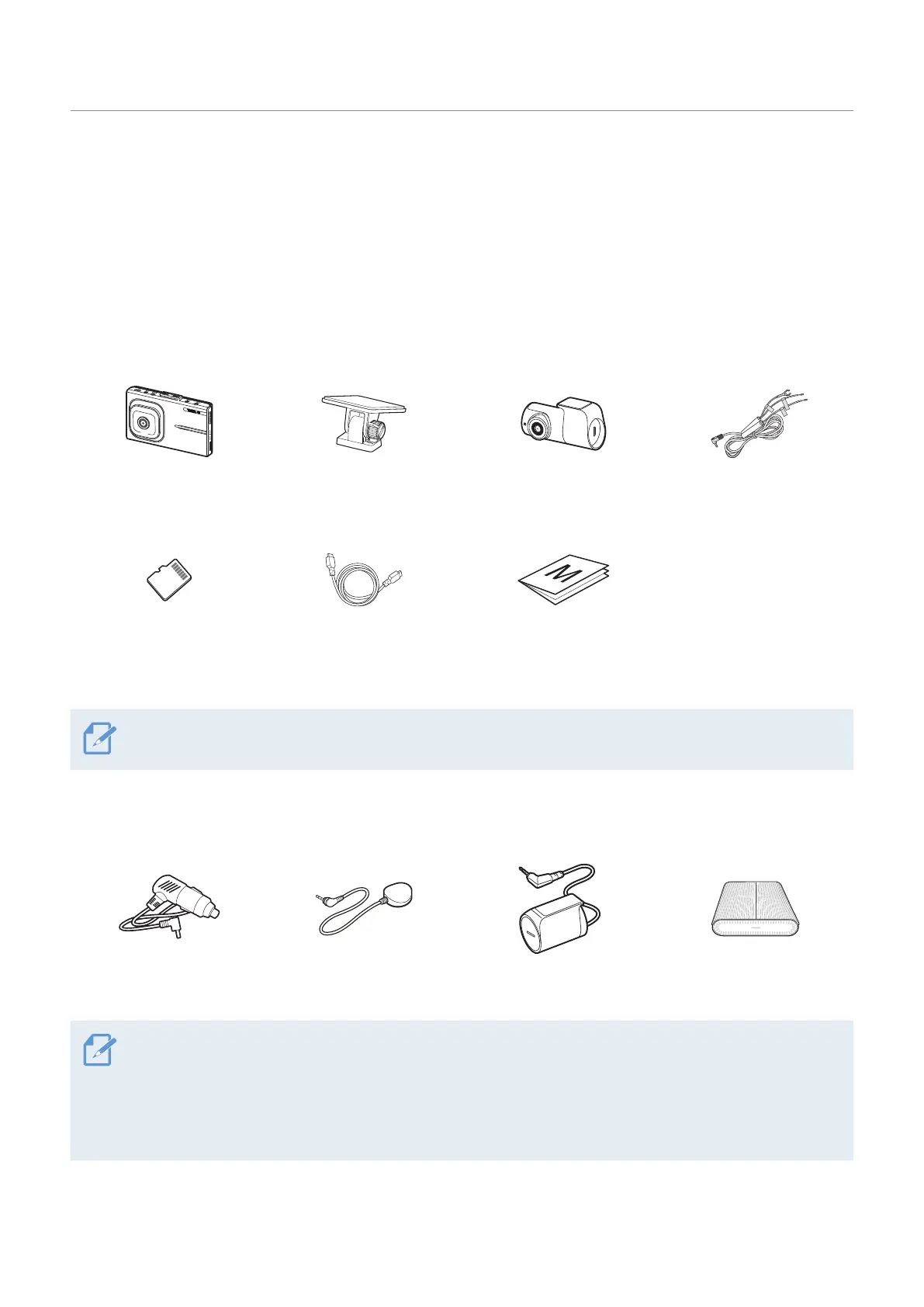Click the microSD memory card illustration
924x1307 pixels.
(x=170, y=579)
